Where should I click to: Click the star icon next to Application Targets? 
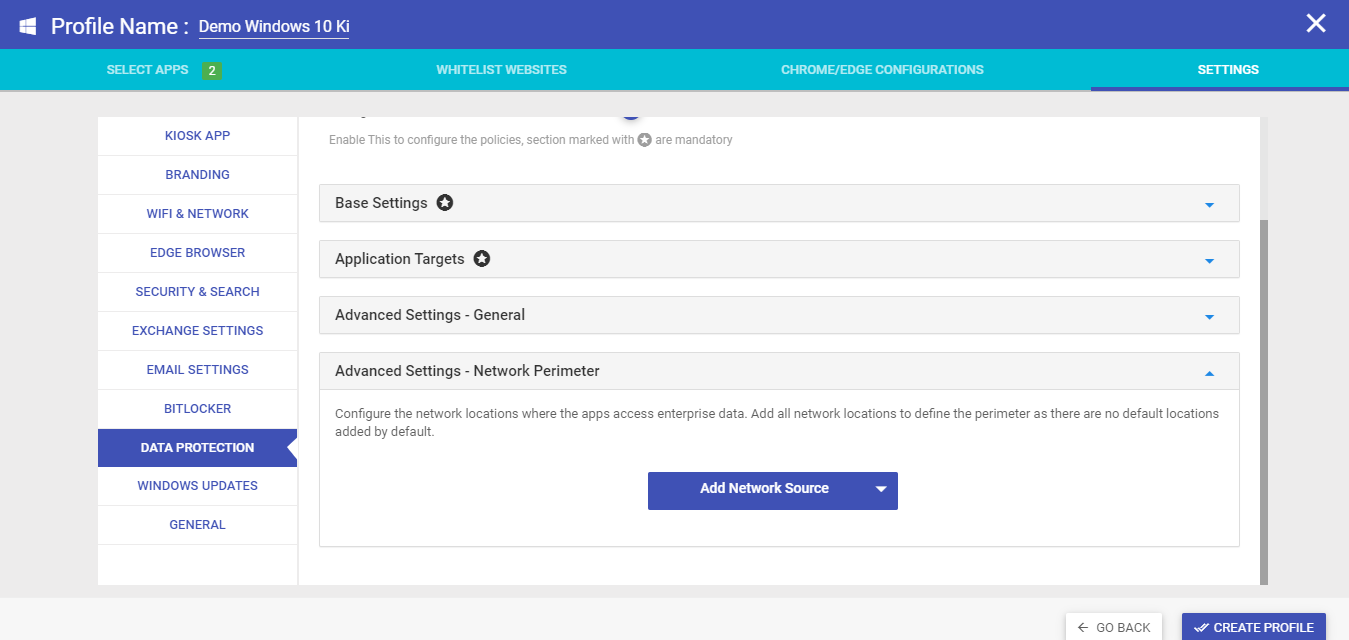coord(482,259)
